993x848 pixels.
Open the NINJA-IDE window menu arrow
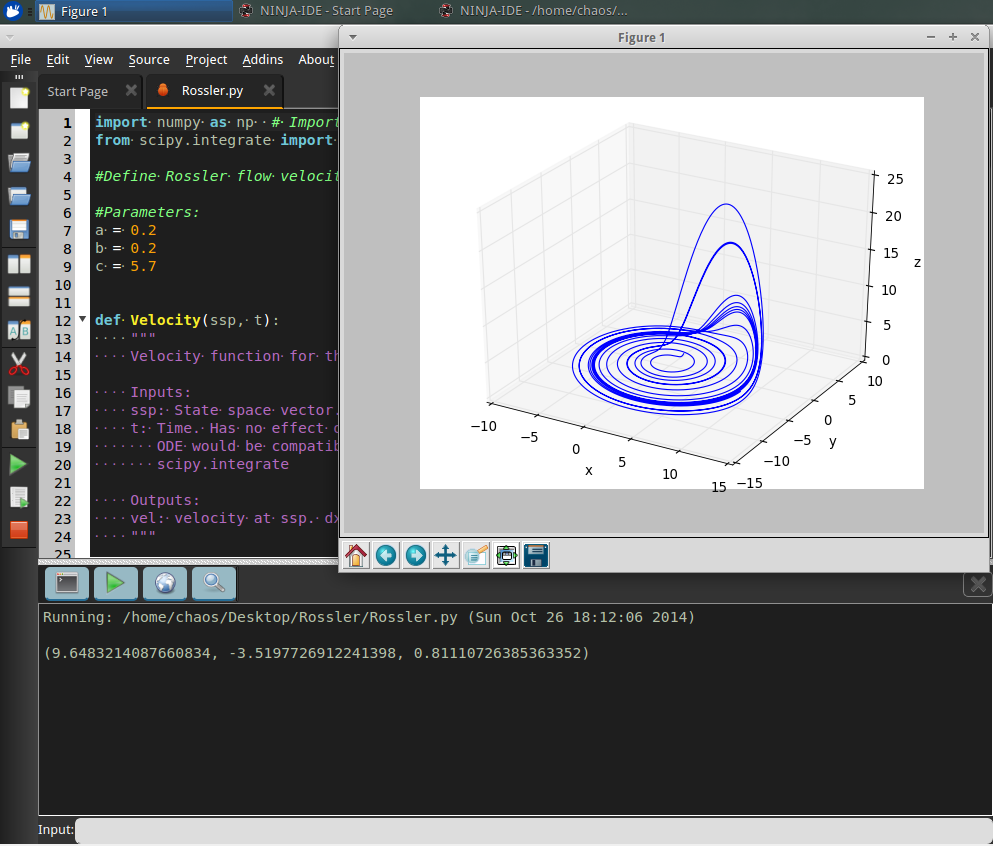[x=9, y=37]
